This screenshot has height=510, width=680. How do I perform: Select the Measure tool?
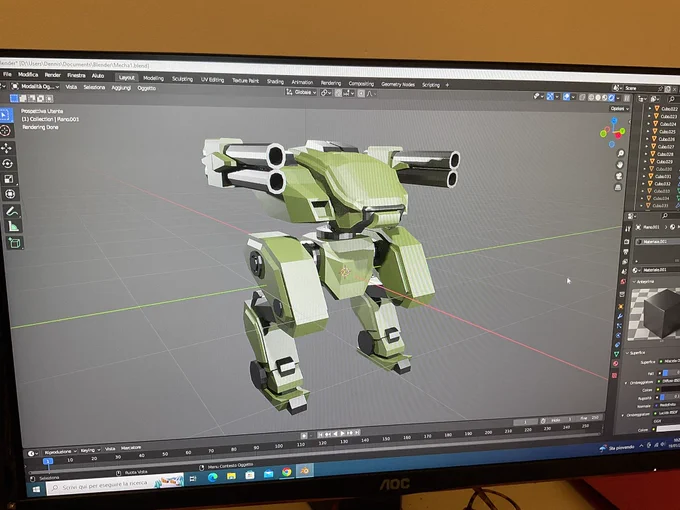tap(13, 226)
